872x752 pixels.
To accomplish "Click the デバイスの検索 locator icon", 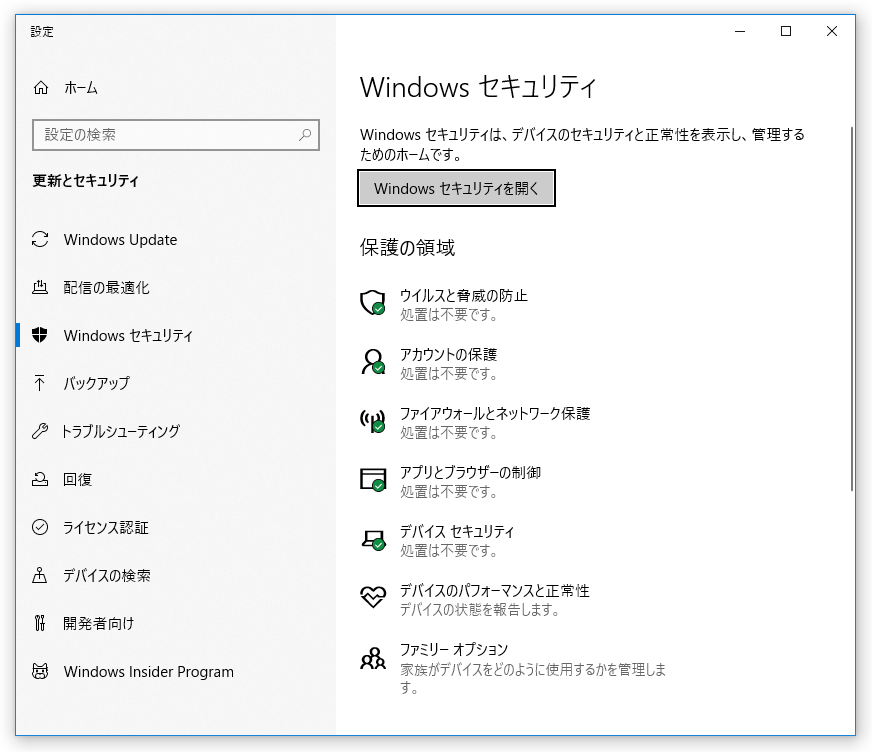I will pos(39,575).
